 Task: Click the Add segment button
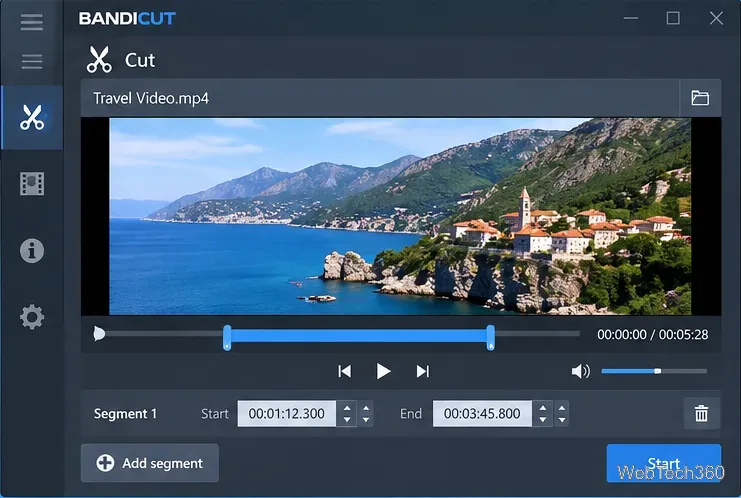point(150,463)
